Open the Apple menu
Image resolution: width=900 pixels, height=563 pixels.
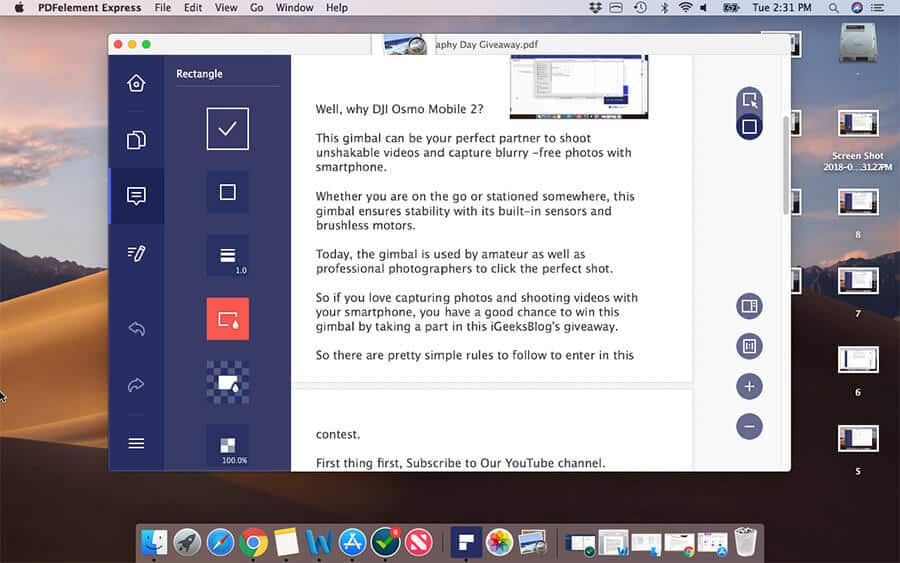(19, 7)
